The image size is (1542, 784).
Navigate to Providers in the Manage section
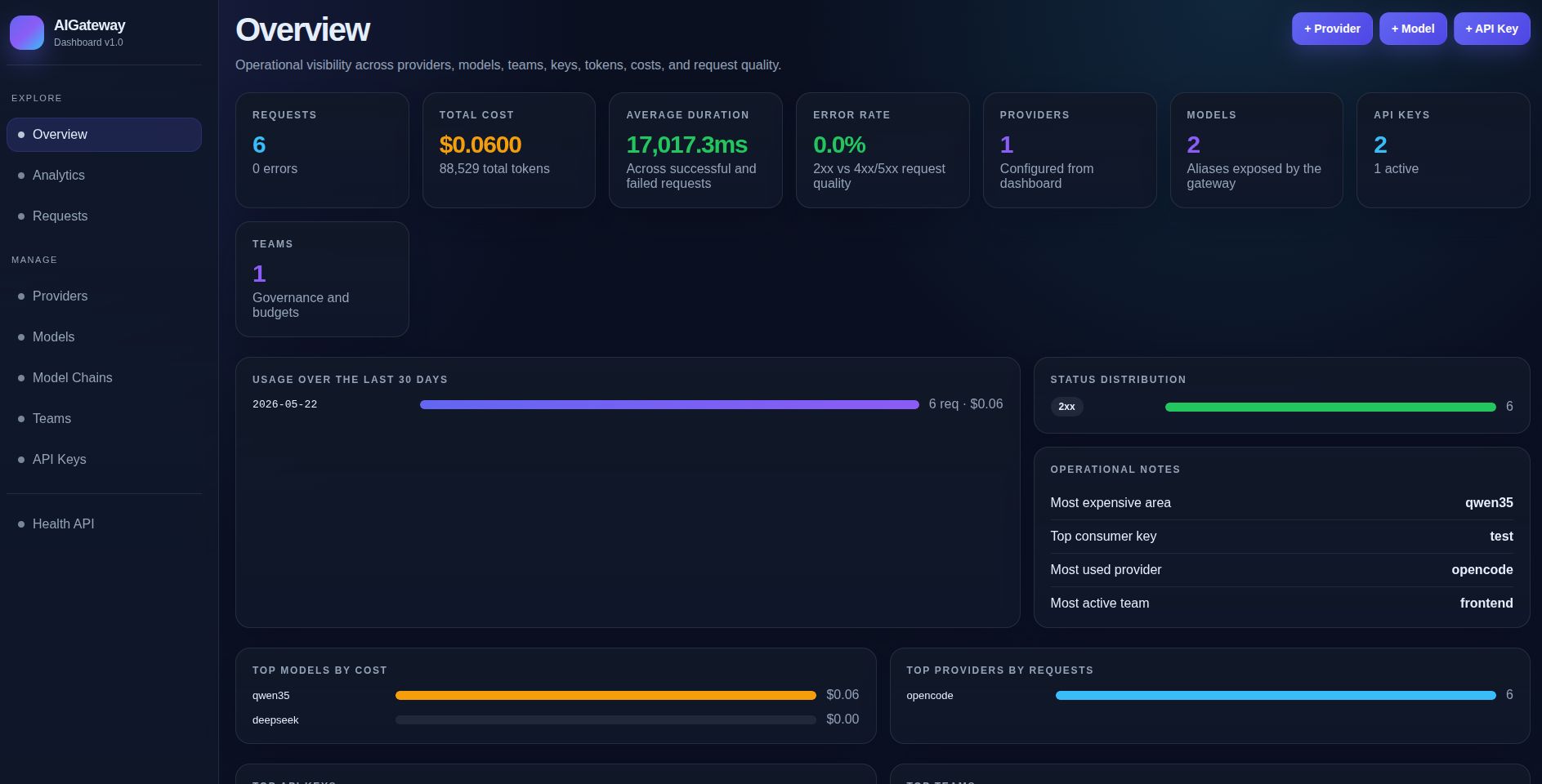(x=104, y=296)
